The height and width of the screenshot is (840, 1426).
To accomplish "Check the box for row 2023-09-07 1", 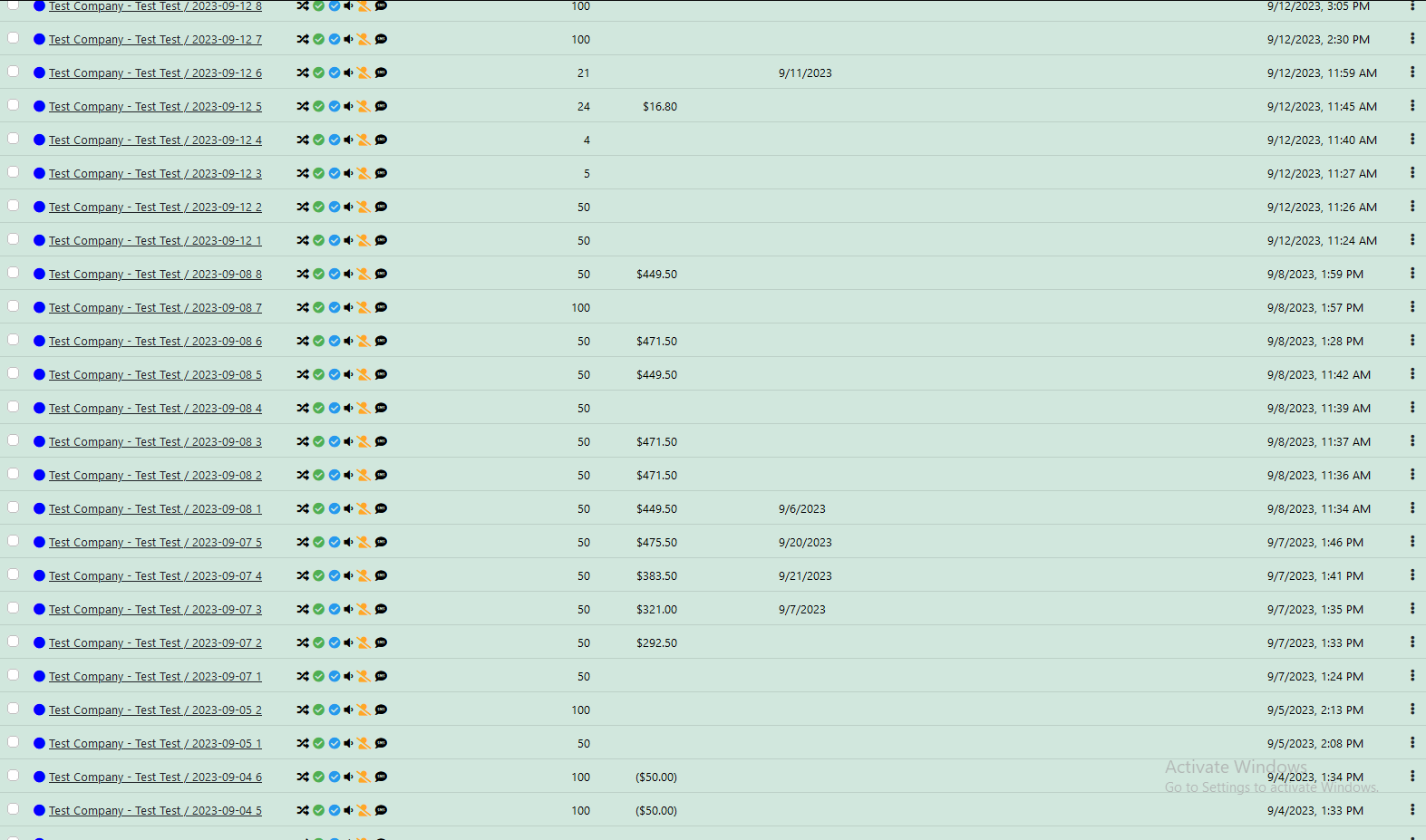I will (x=14, y=675).
